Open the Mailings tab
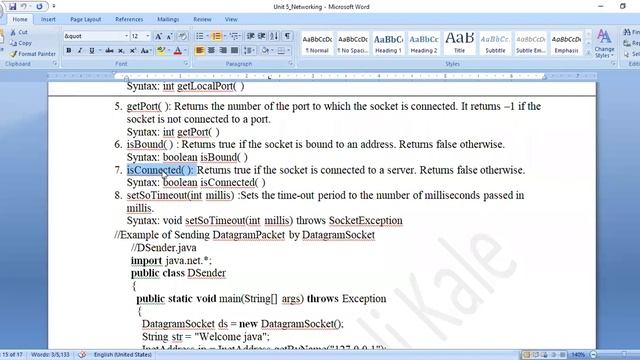 coord(168,19)
